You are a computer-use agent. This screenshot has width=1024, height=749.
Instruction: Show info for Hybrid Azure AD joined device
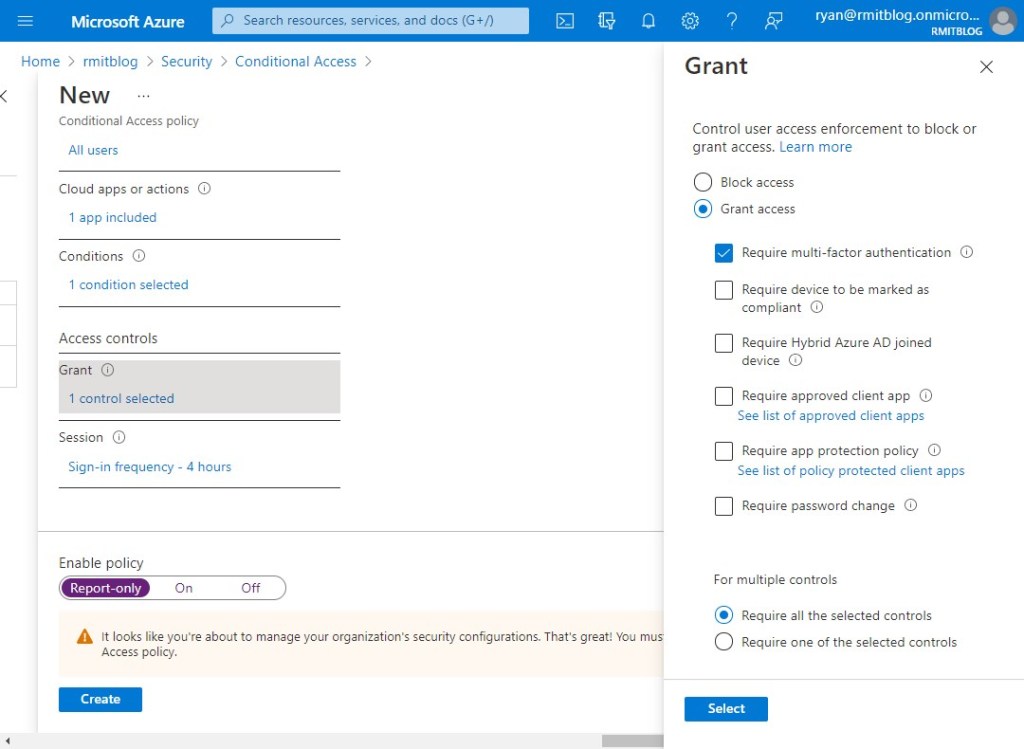point(795,360)
